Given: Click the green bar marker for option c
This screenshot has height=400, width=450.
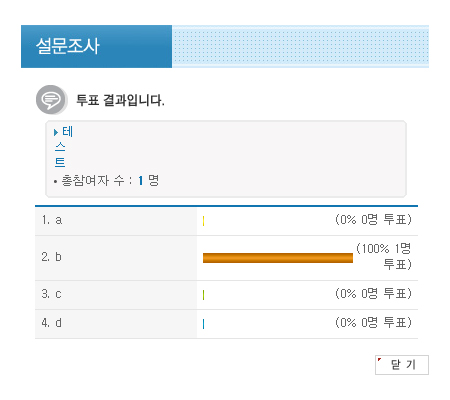Looking at the screenshot, I should (x=203, y=295).
